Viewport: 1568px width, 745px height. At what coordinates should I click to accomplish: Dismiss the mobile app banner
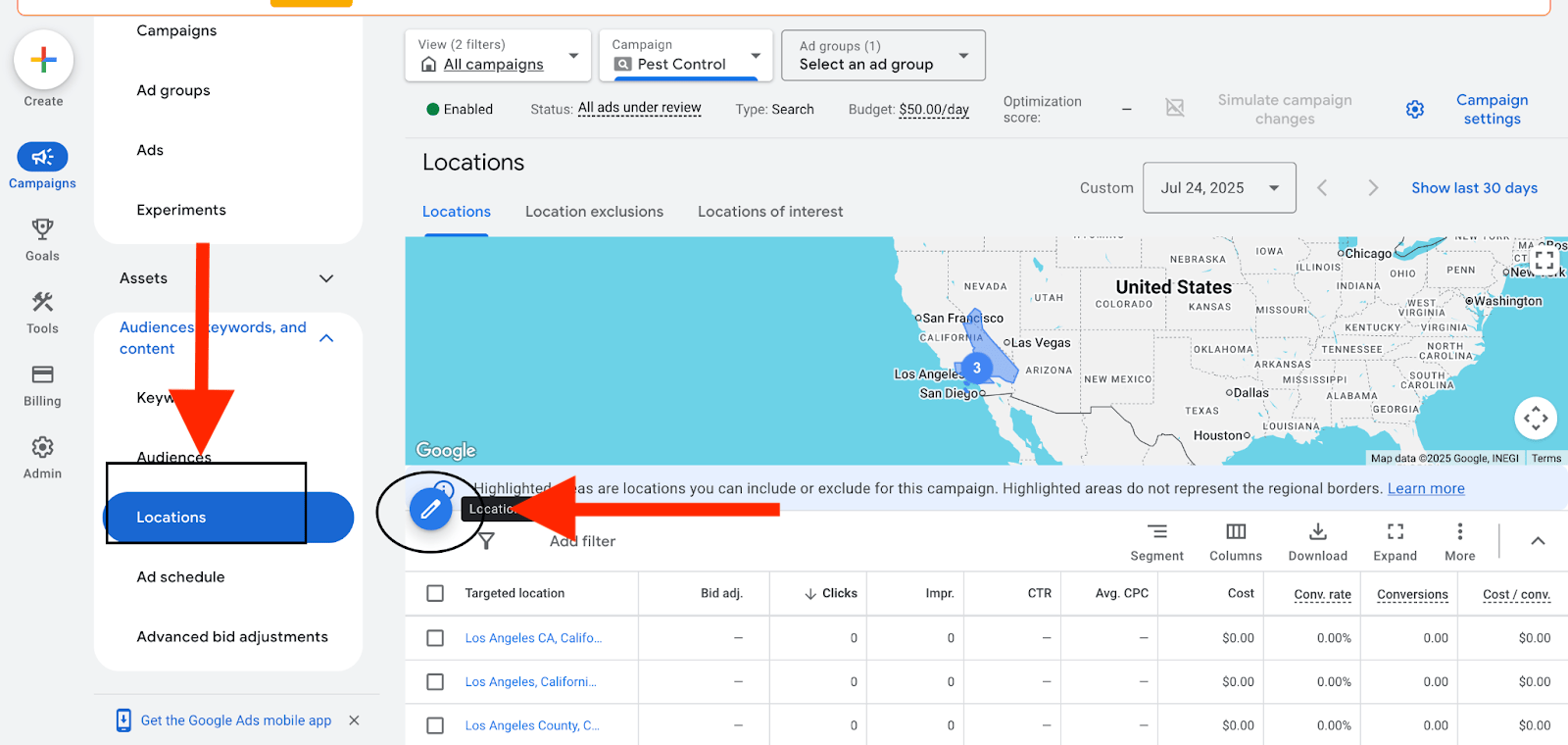pyautogui.click(x=354, y=720)
